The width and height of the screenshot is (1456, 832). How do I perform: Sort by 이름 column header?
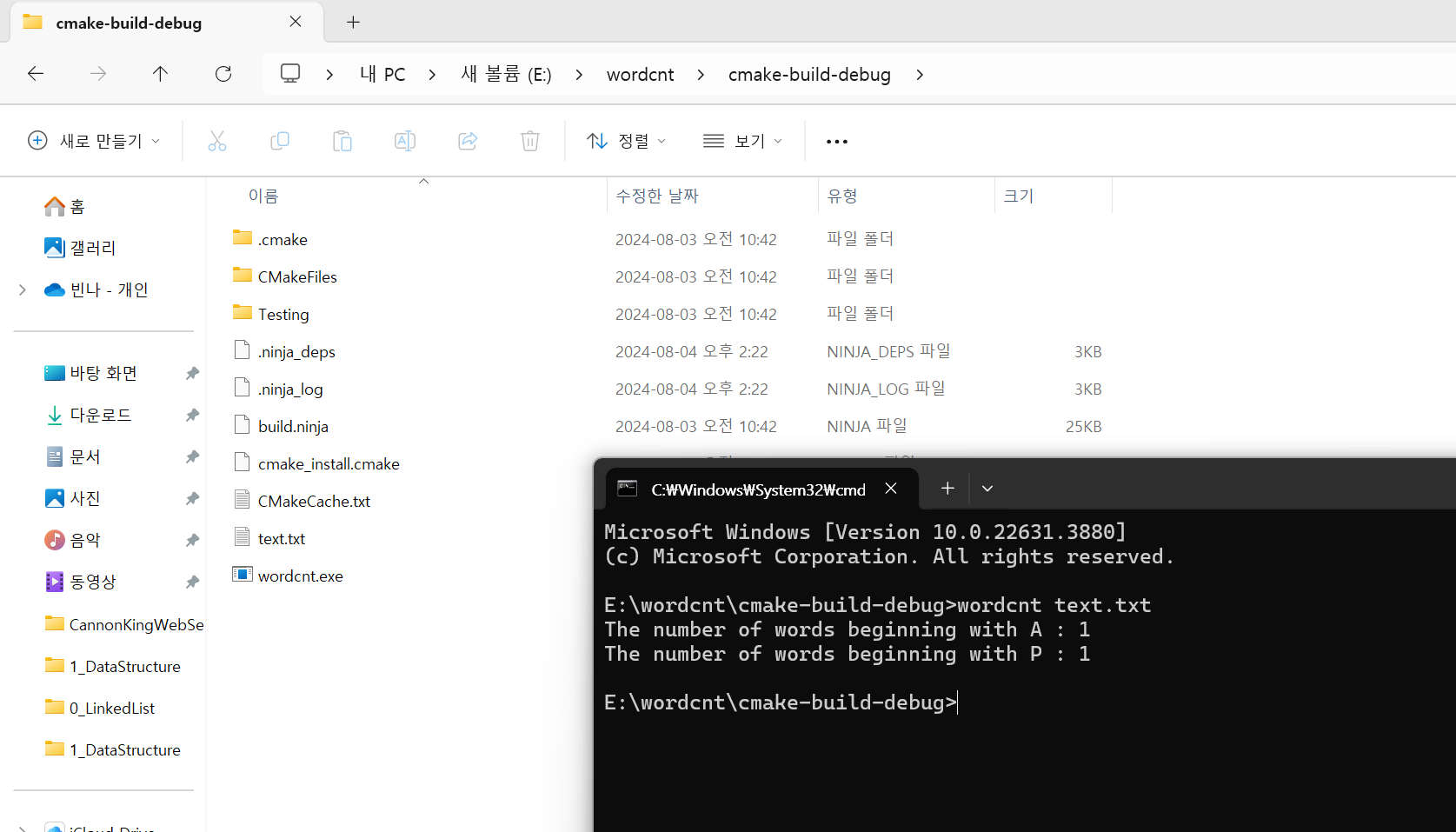click(263, 196)
